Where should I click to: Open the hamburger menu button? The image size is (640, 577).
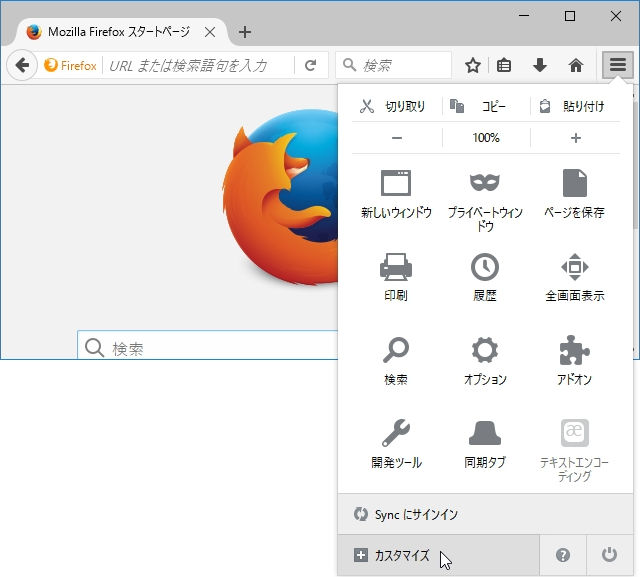pyautogui.click(x=618, y=64)
